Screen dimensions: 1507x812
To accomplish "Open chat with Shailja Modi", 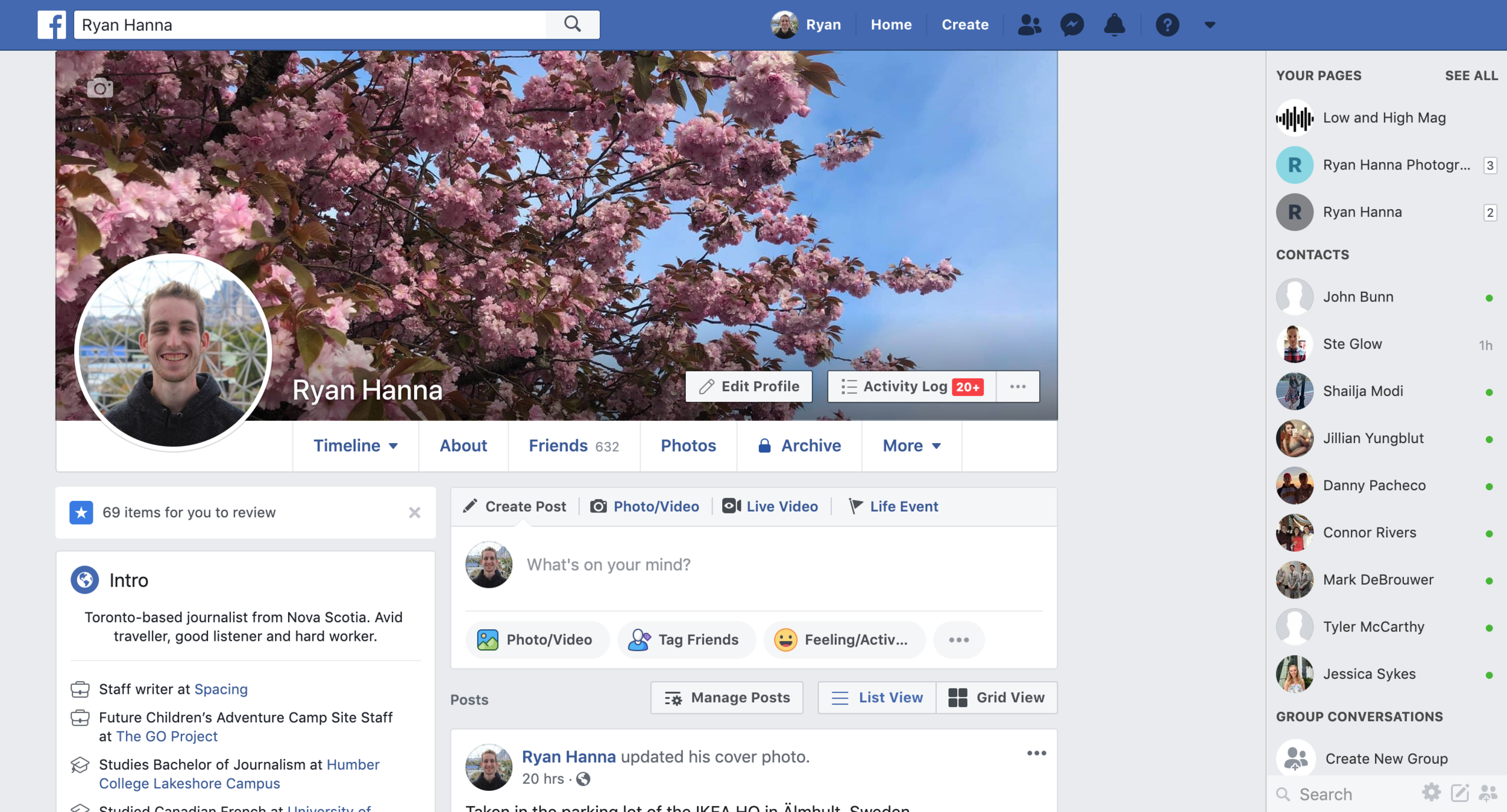I will (1386, 391).
